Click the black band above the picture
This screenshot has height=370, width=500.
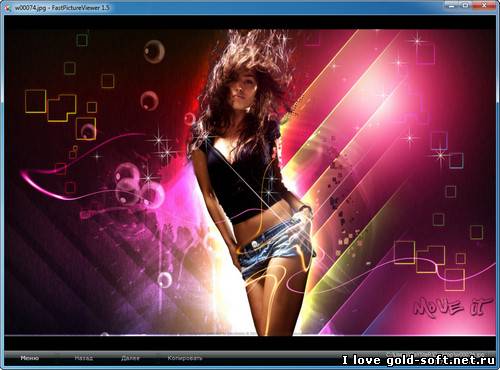250,23
